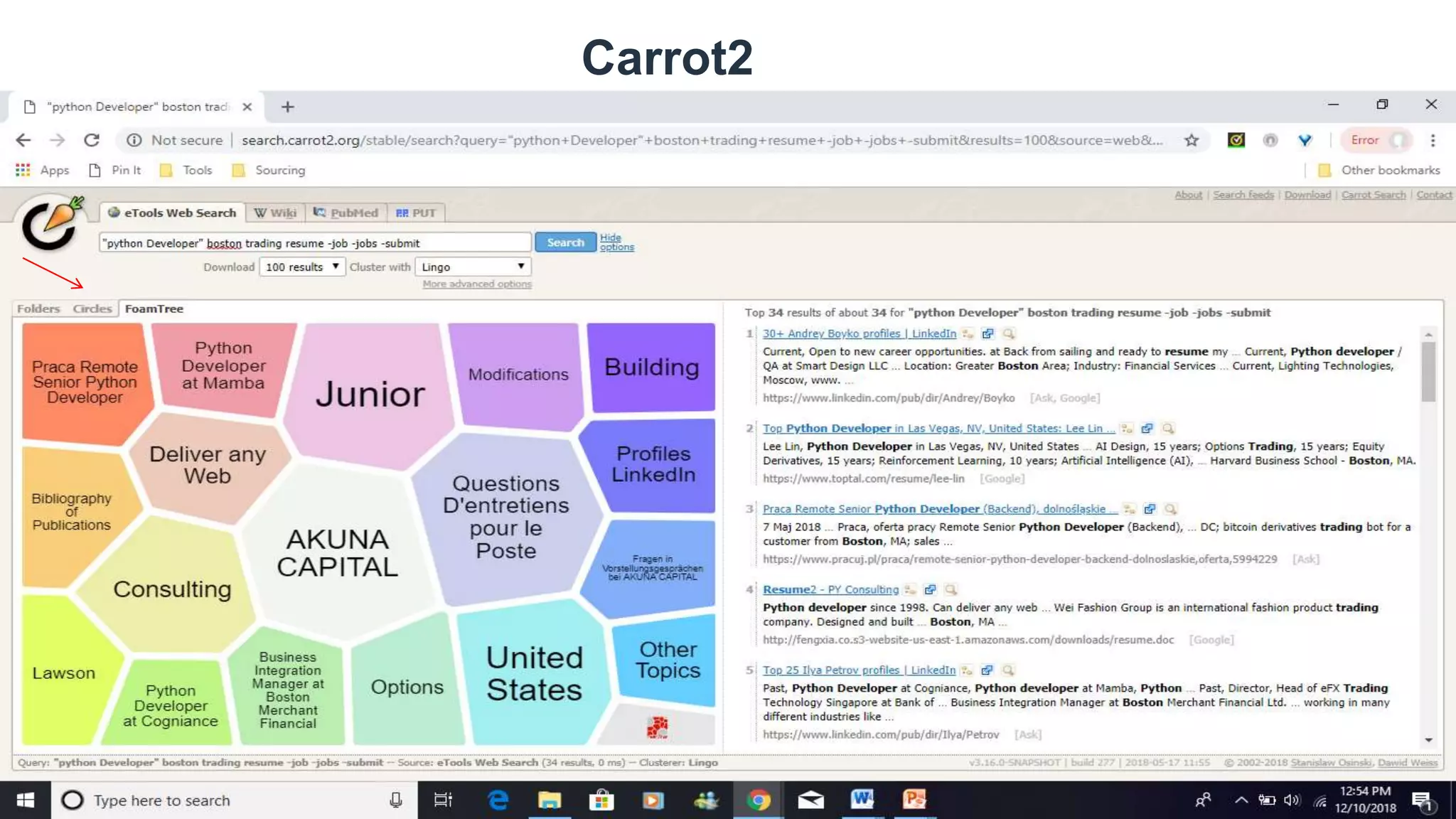Open Microsoft Edge from taskbar
This screenshot has height=819, width=1456.
[498, 800]
